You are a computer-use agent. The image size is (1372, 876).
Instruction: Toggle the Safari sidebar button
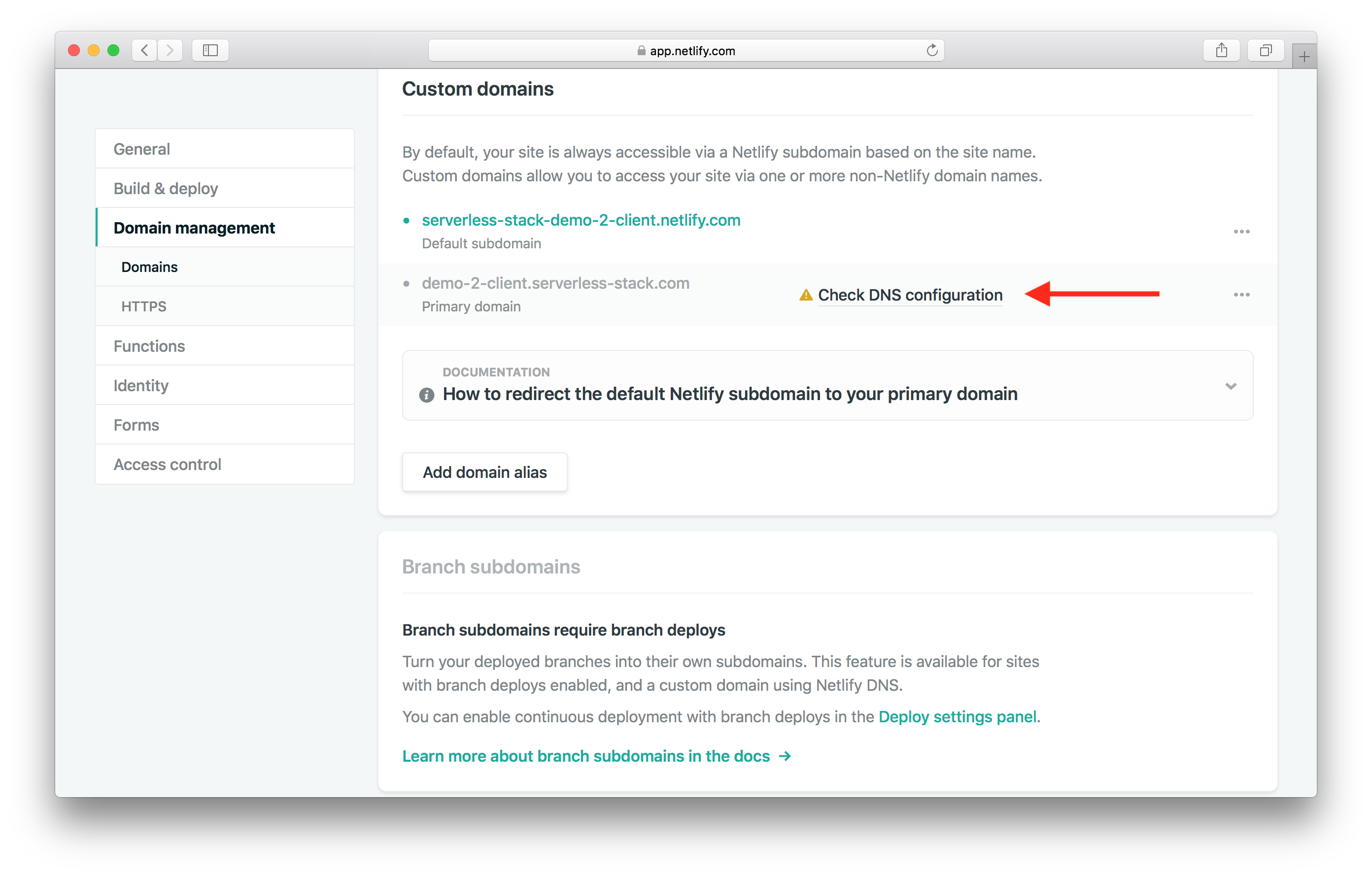(x=210, y=51)
